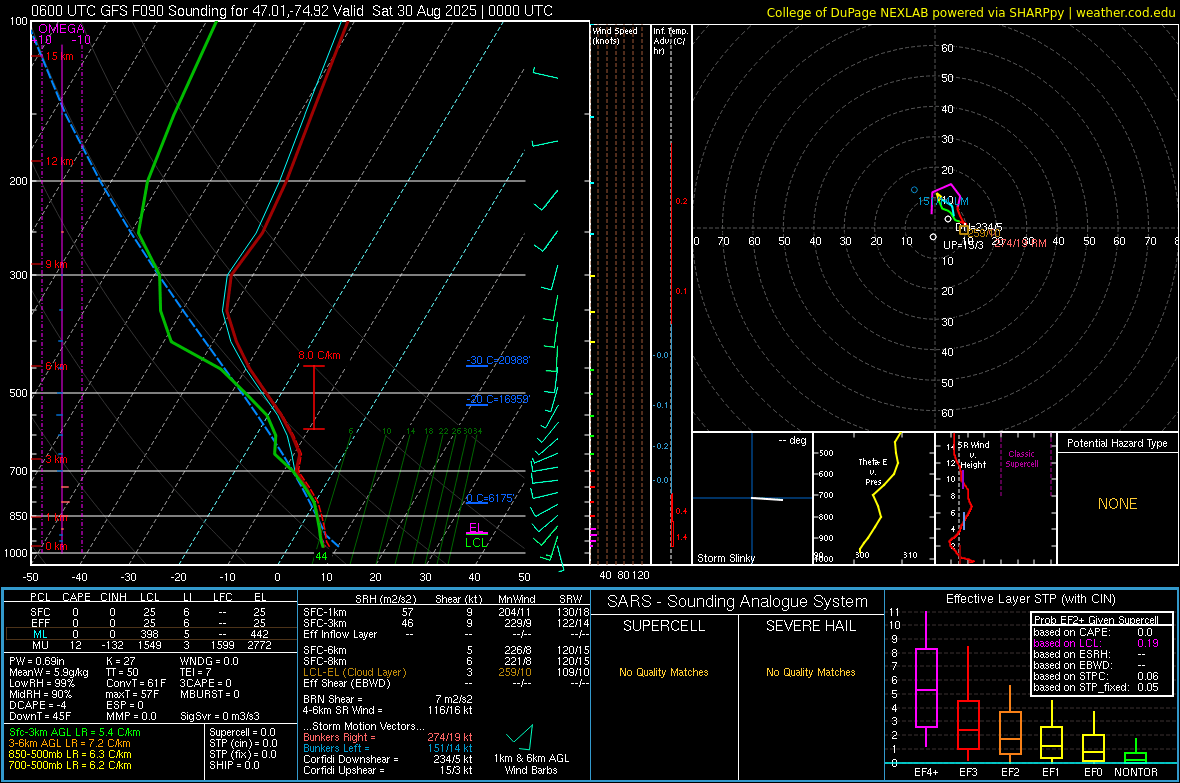Click the 'DownT = 45F' value

tap(40, 717)
